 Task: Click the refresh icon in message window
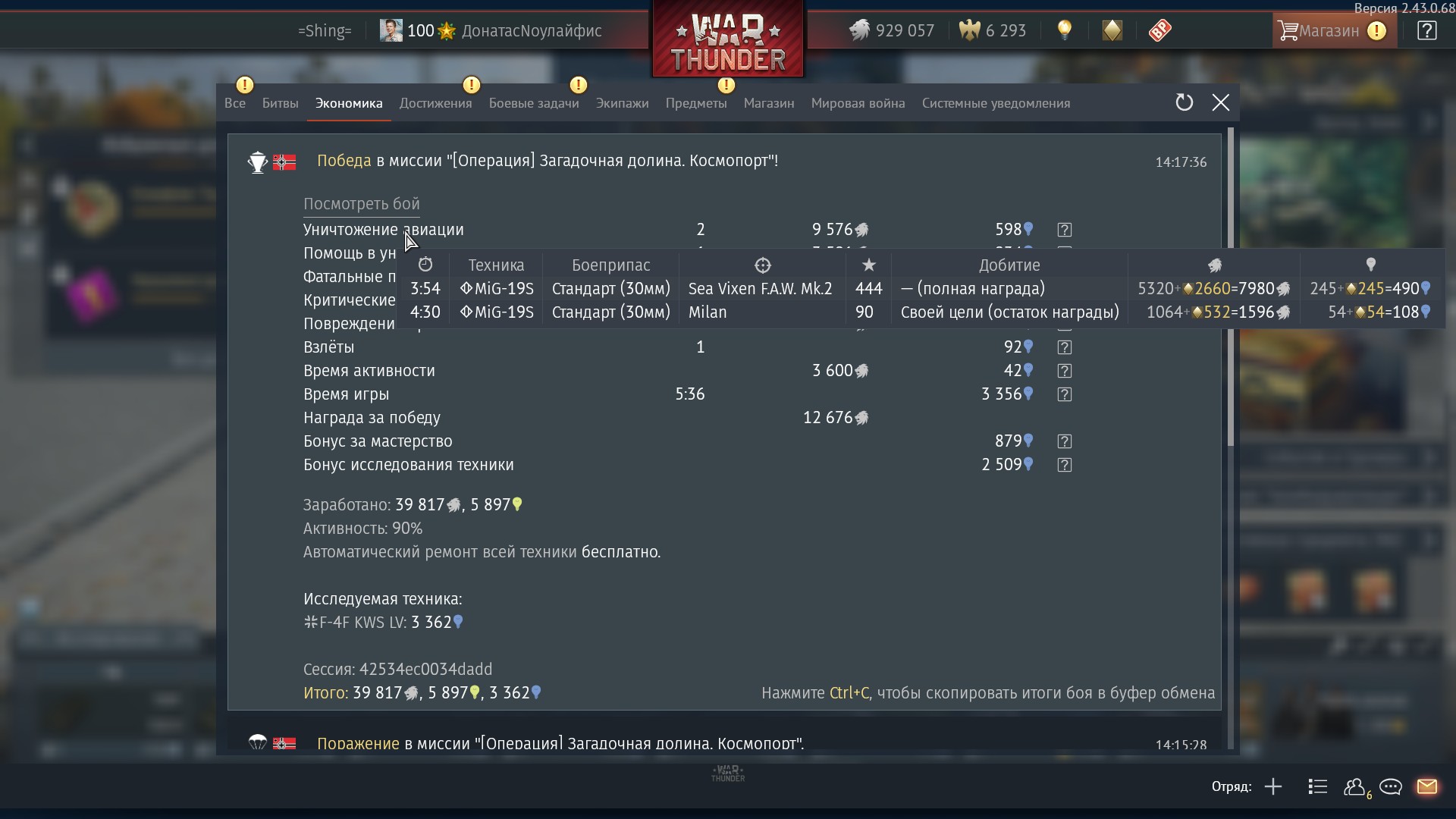pos(1184,102)
